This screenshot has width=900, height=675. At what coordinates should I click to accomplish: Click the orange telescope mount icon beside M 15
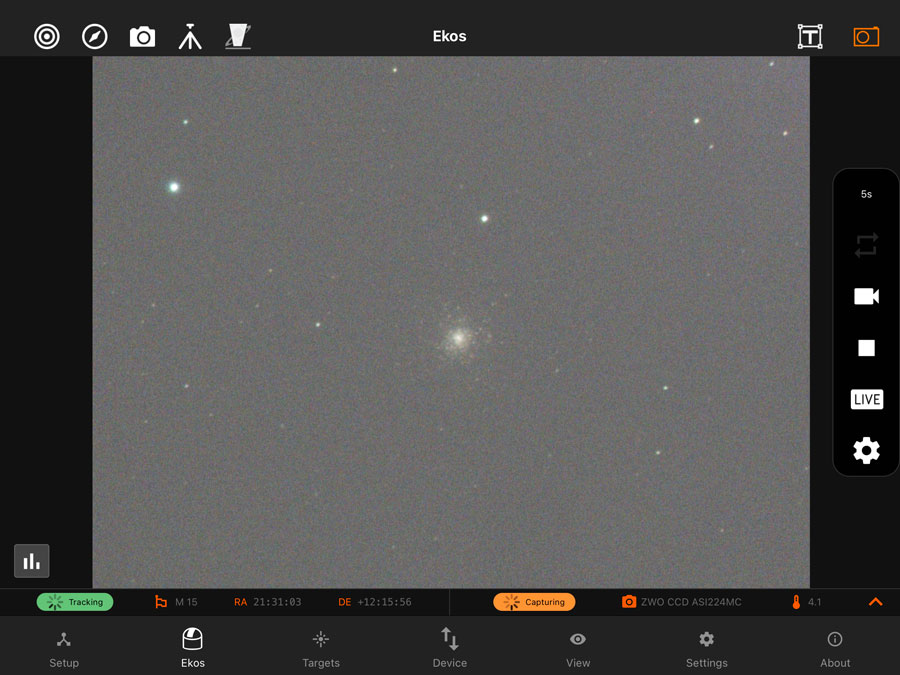[x=161, y=602]
